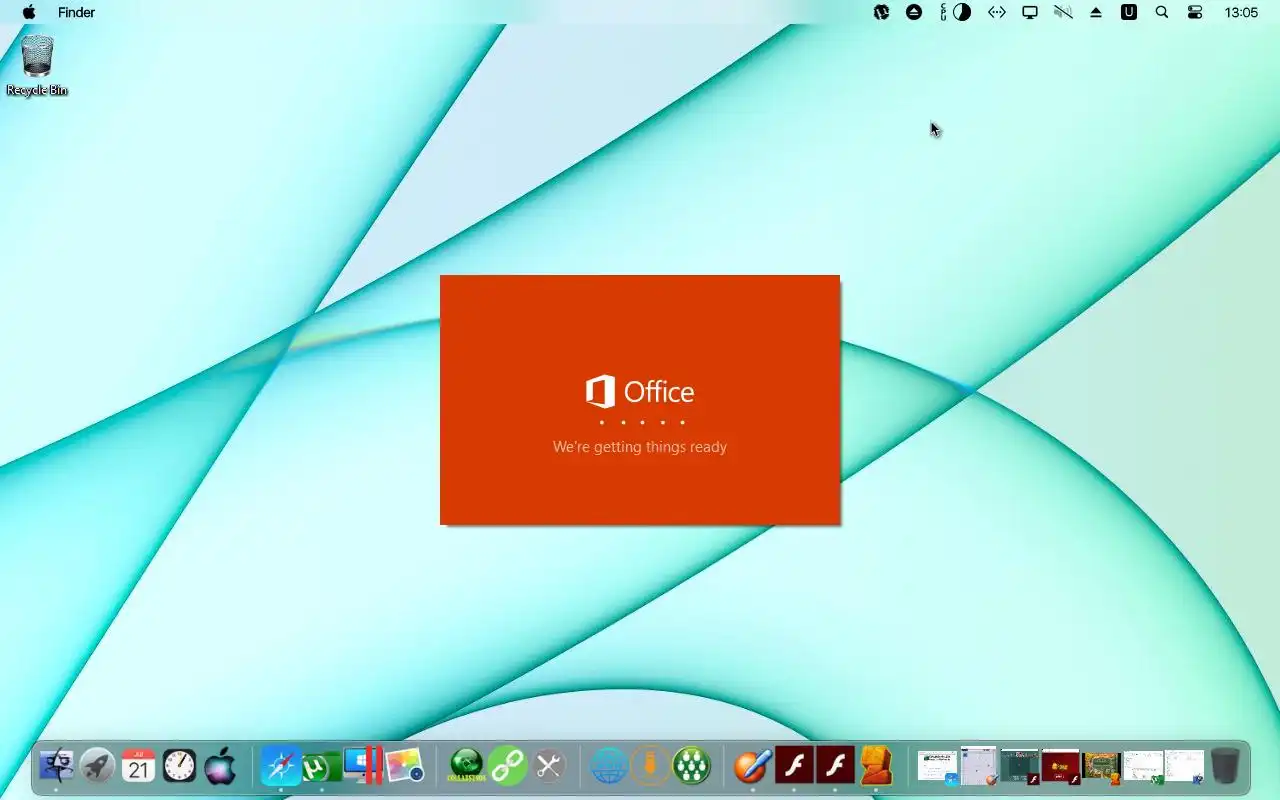1280x800 pixels.
Task: Open the Calendar icon showing 21
Action: pos(138,766)
